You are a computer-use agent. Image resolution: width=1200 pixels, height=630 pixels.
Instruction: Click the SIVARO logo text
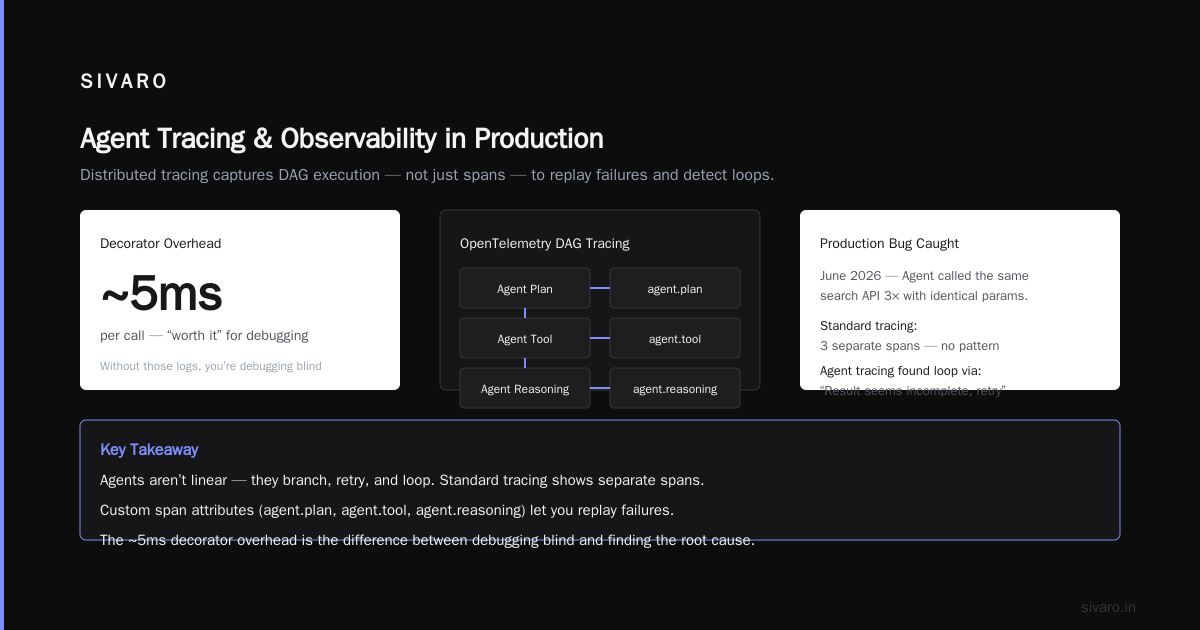coord(124,82)
